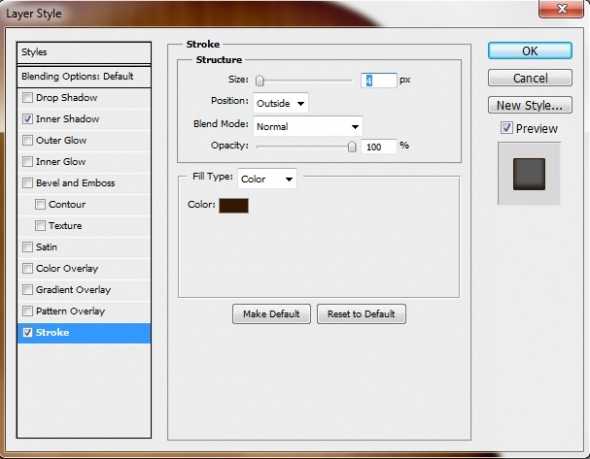Click Reset to Default button
The height and width of the screenshot is (459, 590).
pos(361,314)
